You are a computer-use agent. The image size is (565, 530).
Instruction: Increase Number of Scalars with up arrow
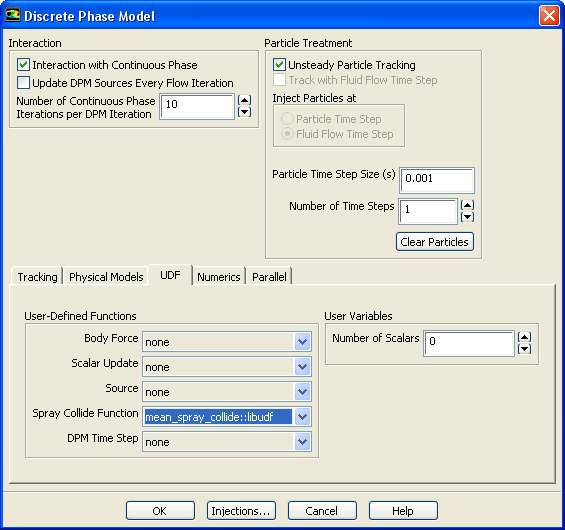pyautogui.click(x=524, y=337)
